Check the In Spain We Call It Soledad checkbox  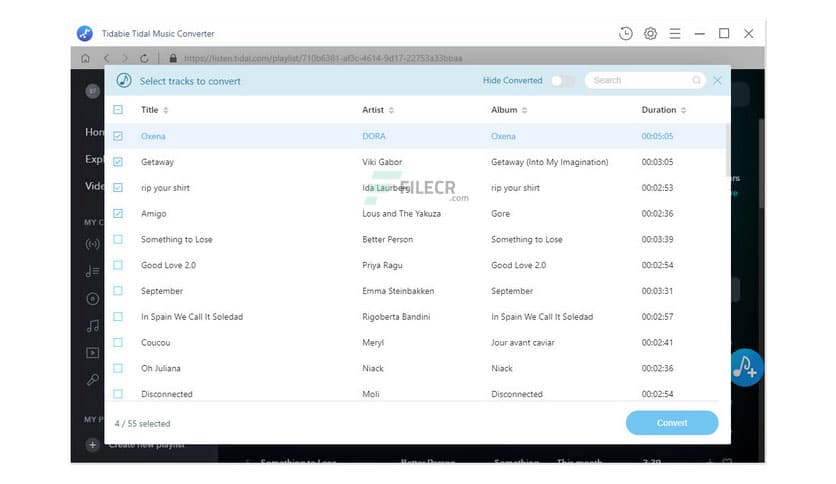point(118,317)
